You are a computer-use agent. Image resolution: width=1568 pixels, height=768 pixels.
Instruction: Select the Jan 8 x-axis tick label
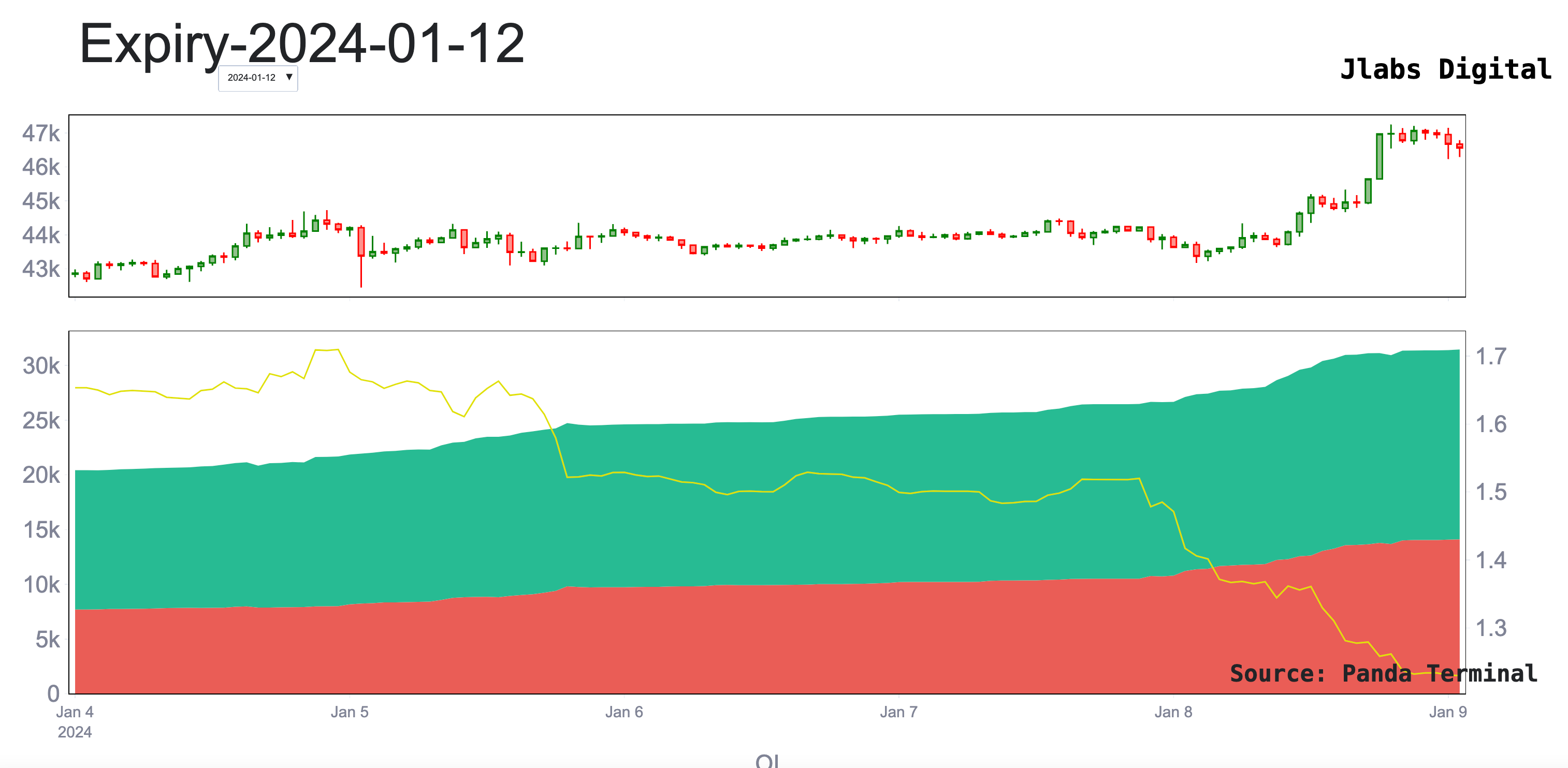[1173, 712]
